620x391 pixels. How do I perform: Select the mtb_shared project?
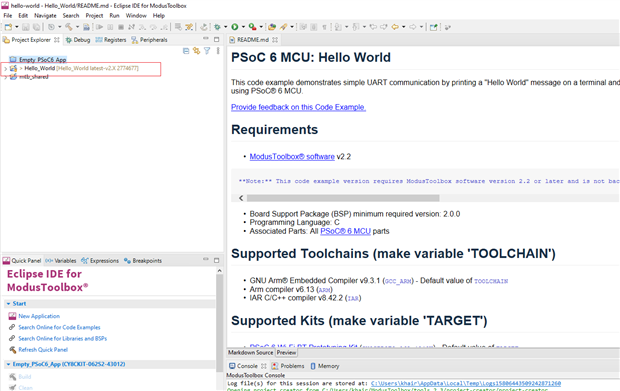click(29, 77)
